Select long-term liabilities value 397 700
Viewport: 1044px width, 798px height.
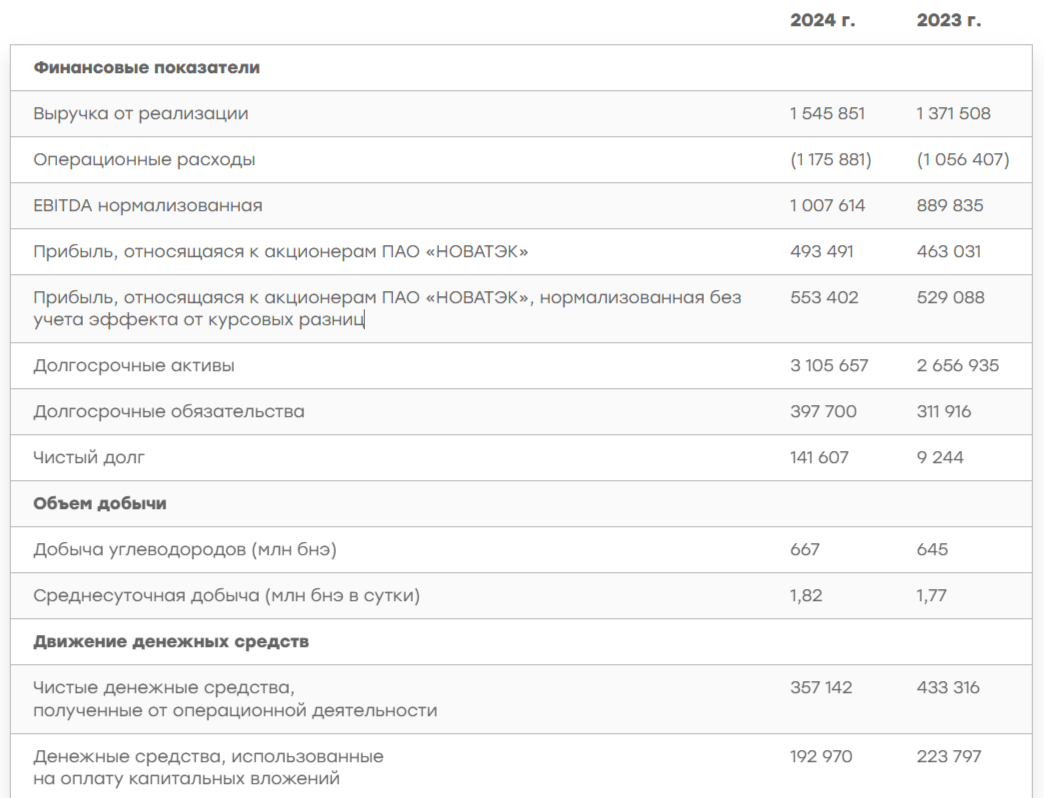tap(823, 412)
